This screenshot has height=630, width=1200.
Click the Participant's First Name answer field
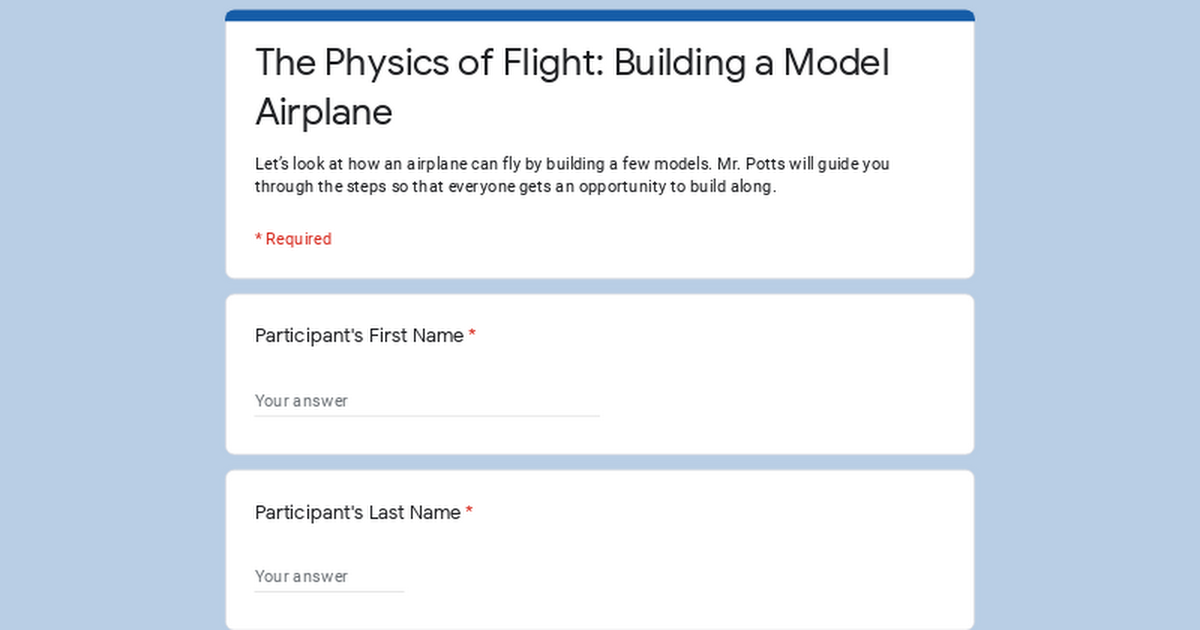pyautogui.click(x=427, y=401)
